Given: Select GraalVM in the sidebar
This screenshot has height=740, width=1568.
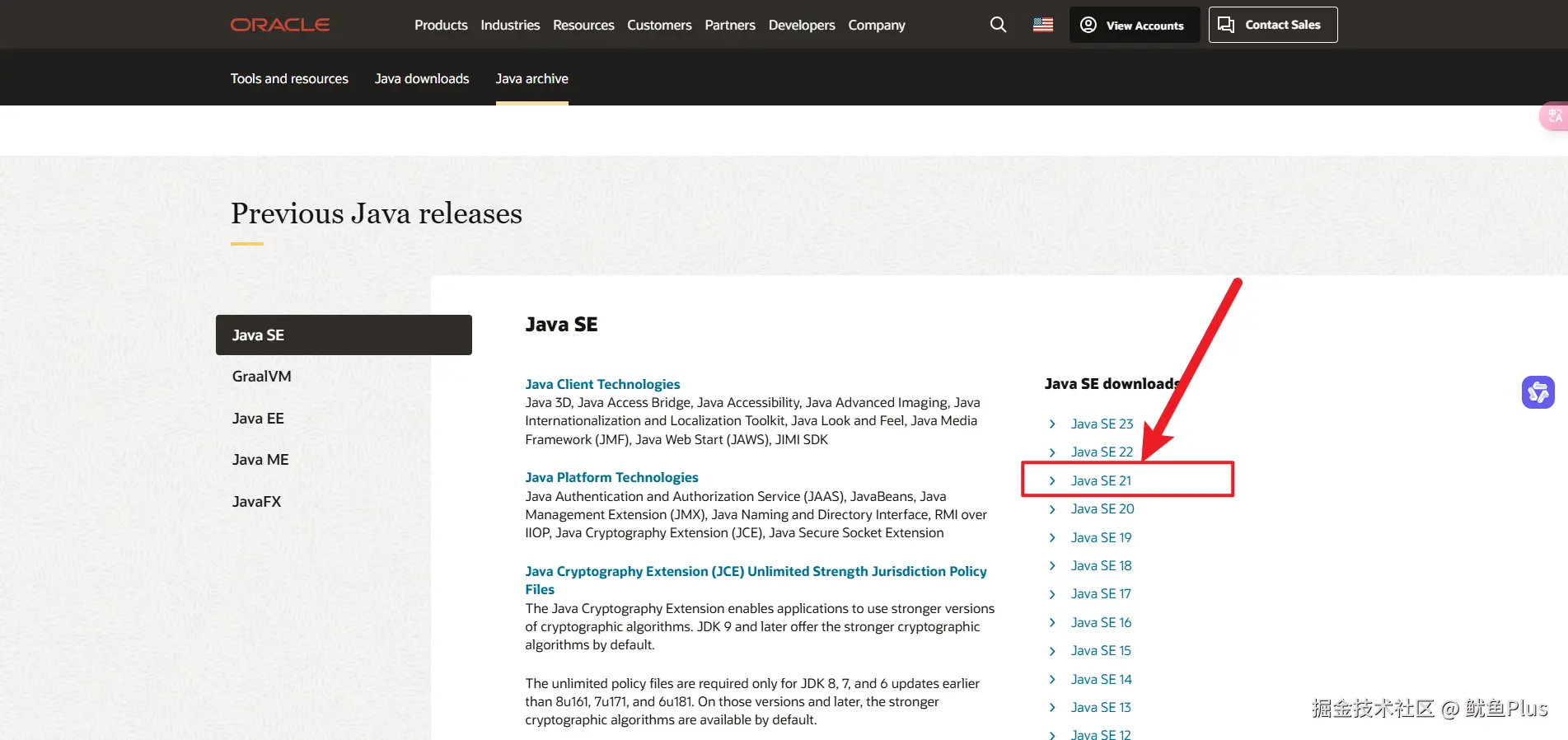Looking at the screenshot, I should click(x=261, y=377).
